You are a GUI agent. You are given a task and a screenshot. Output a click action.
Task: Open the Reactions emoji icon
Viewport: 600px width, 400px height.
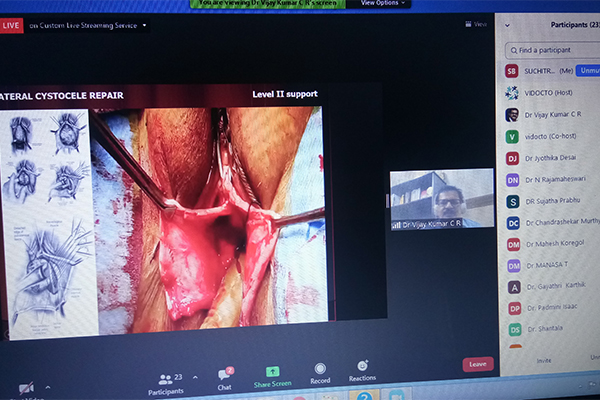pos(362,366)
